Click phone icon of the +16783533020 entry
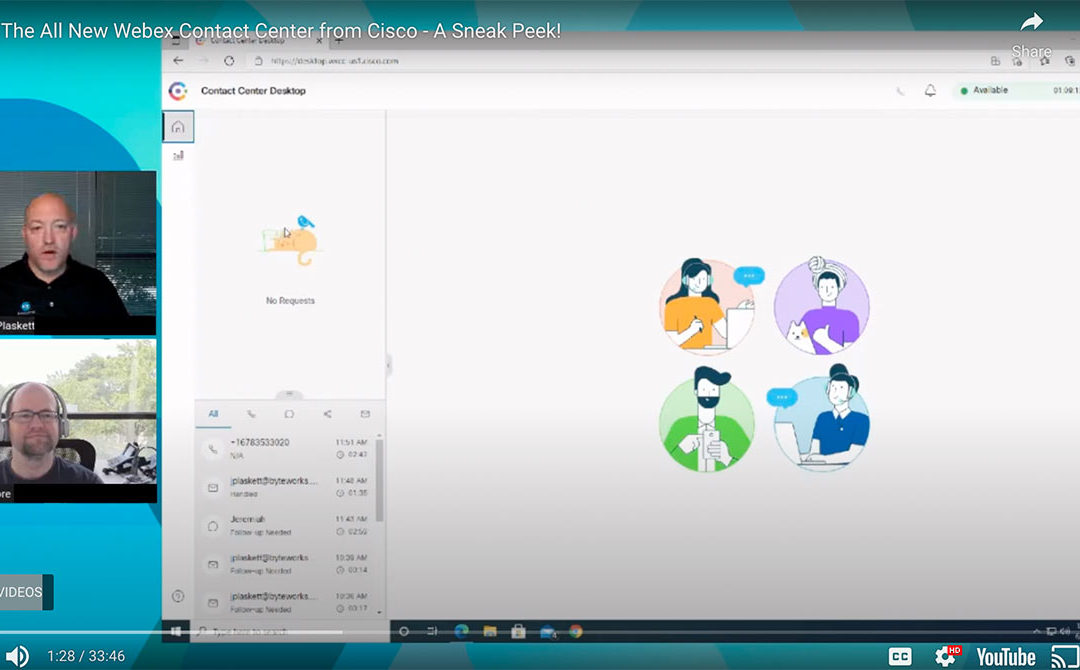 click(213, 449)
